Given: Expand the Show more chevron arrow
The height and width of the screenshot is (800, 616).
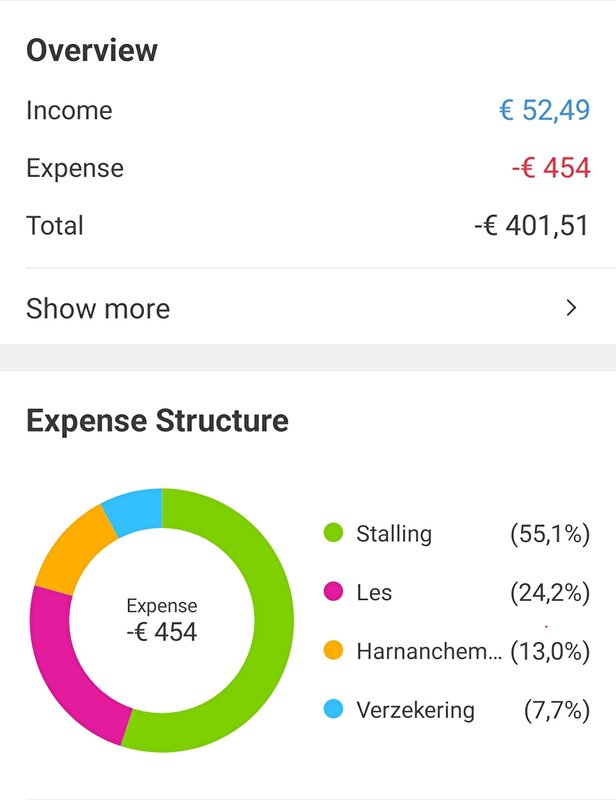Looking at the screenshot, I should [571, 308].
